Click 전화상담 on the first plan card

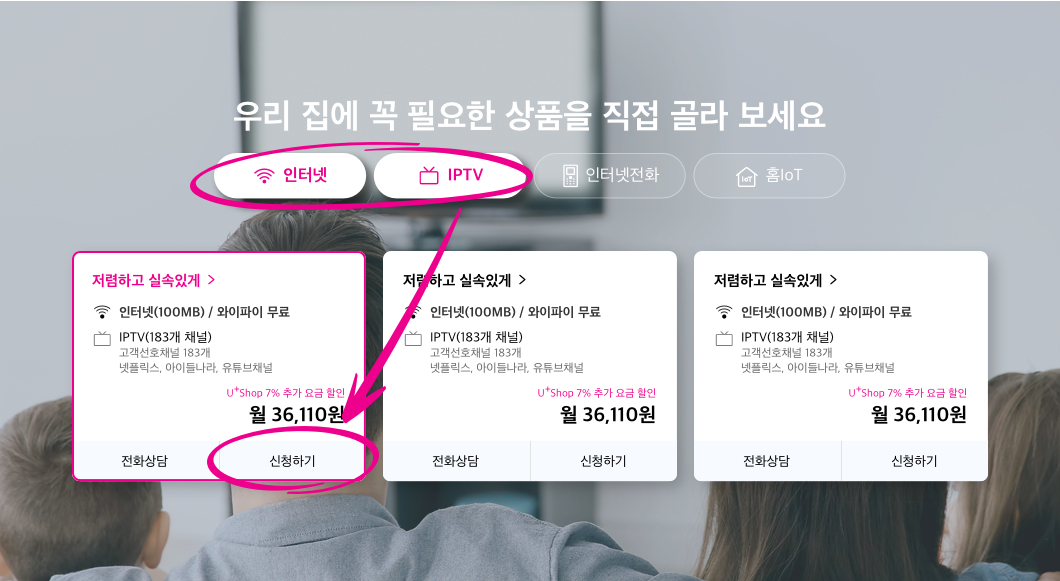[146, 461]
